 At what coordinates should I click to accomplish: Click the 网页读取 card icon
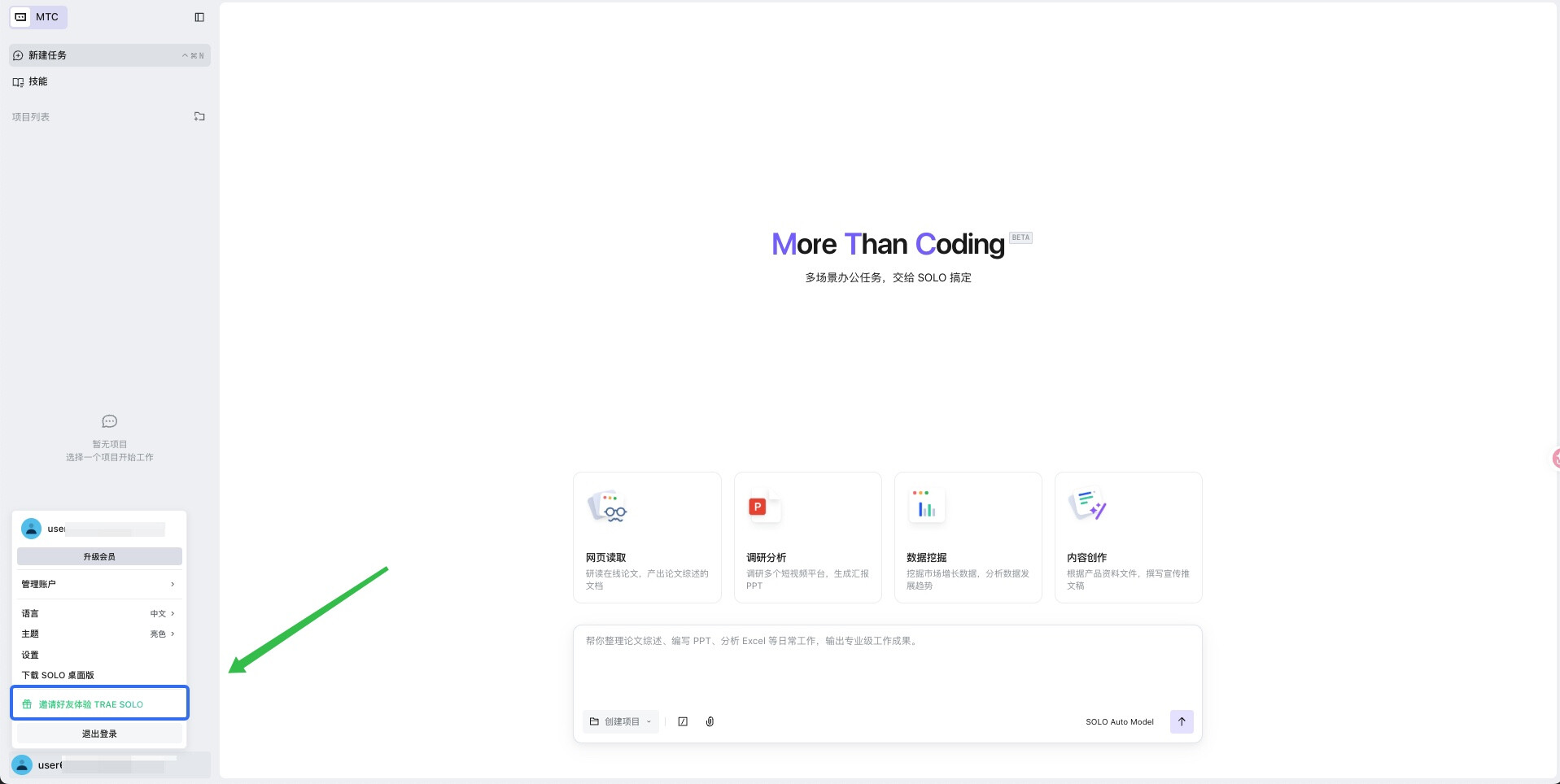(x=607, y=507)
